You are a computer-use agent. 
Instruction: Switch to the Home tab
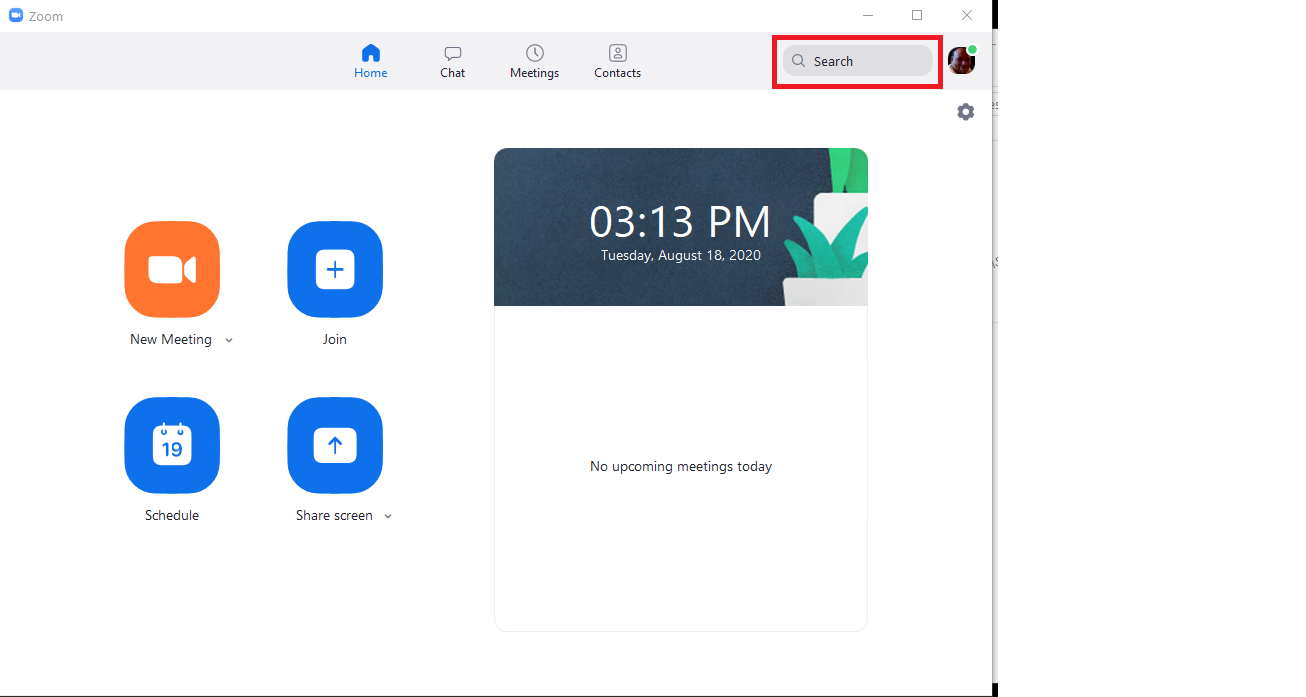[371, 61]
